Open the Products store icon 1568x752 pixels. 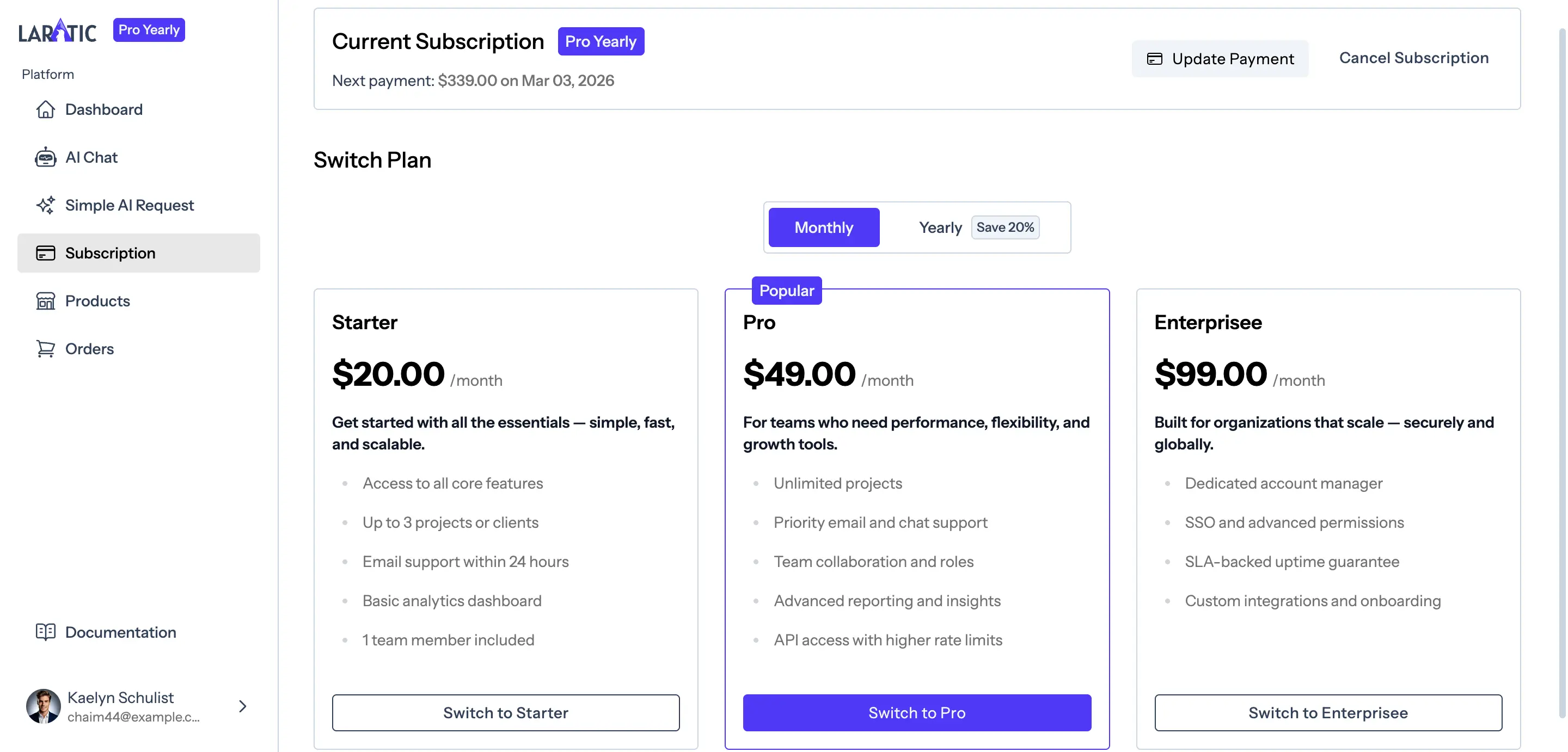tap(45, 301)
